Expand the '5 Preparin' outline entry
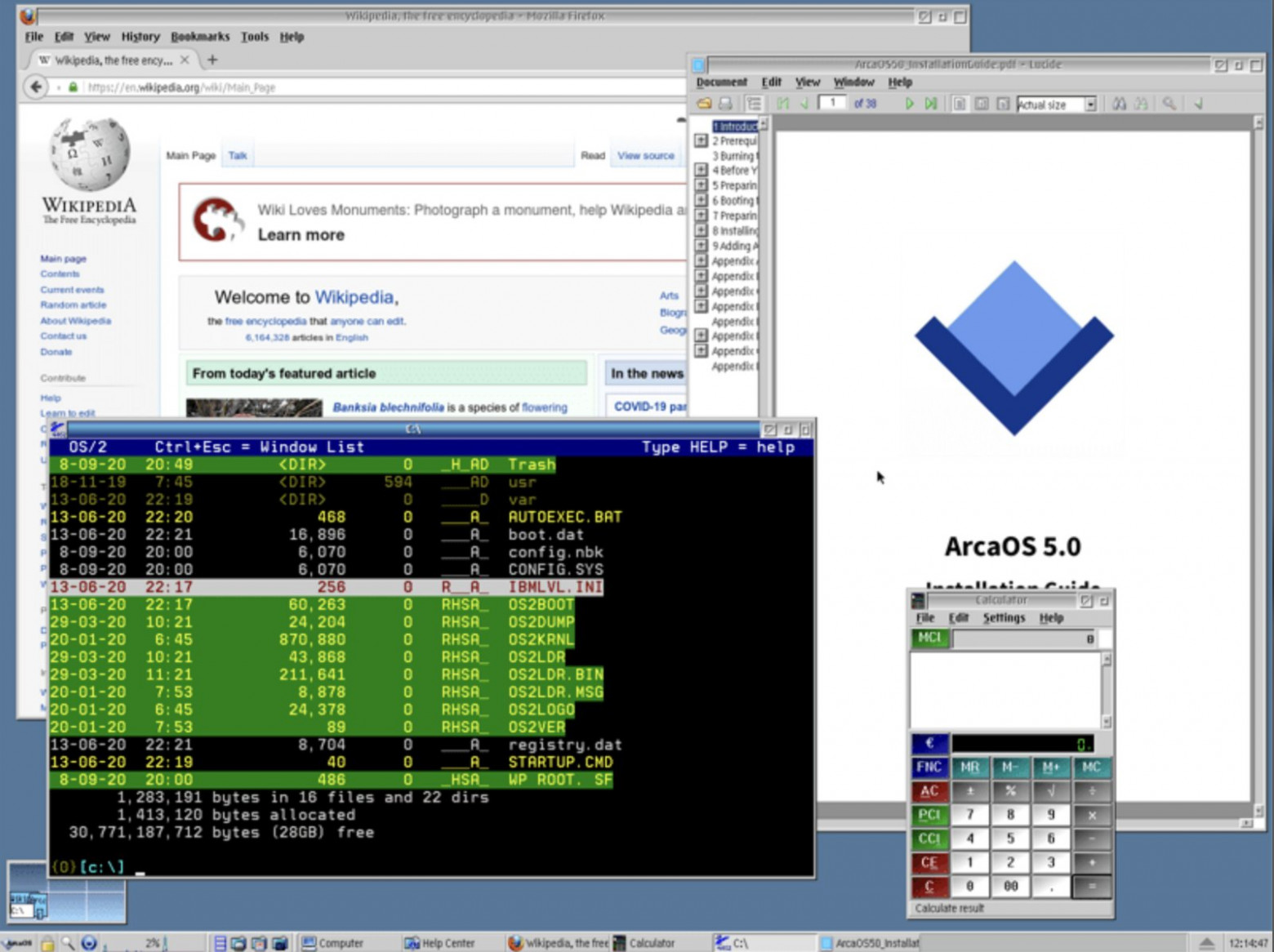Image resolution: width=1274 pixels, height=952 pixels. (701, 185)
